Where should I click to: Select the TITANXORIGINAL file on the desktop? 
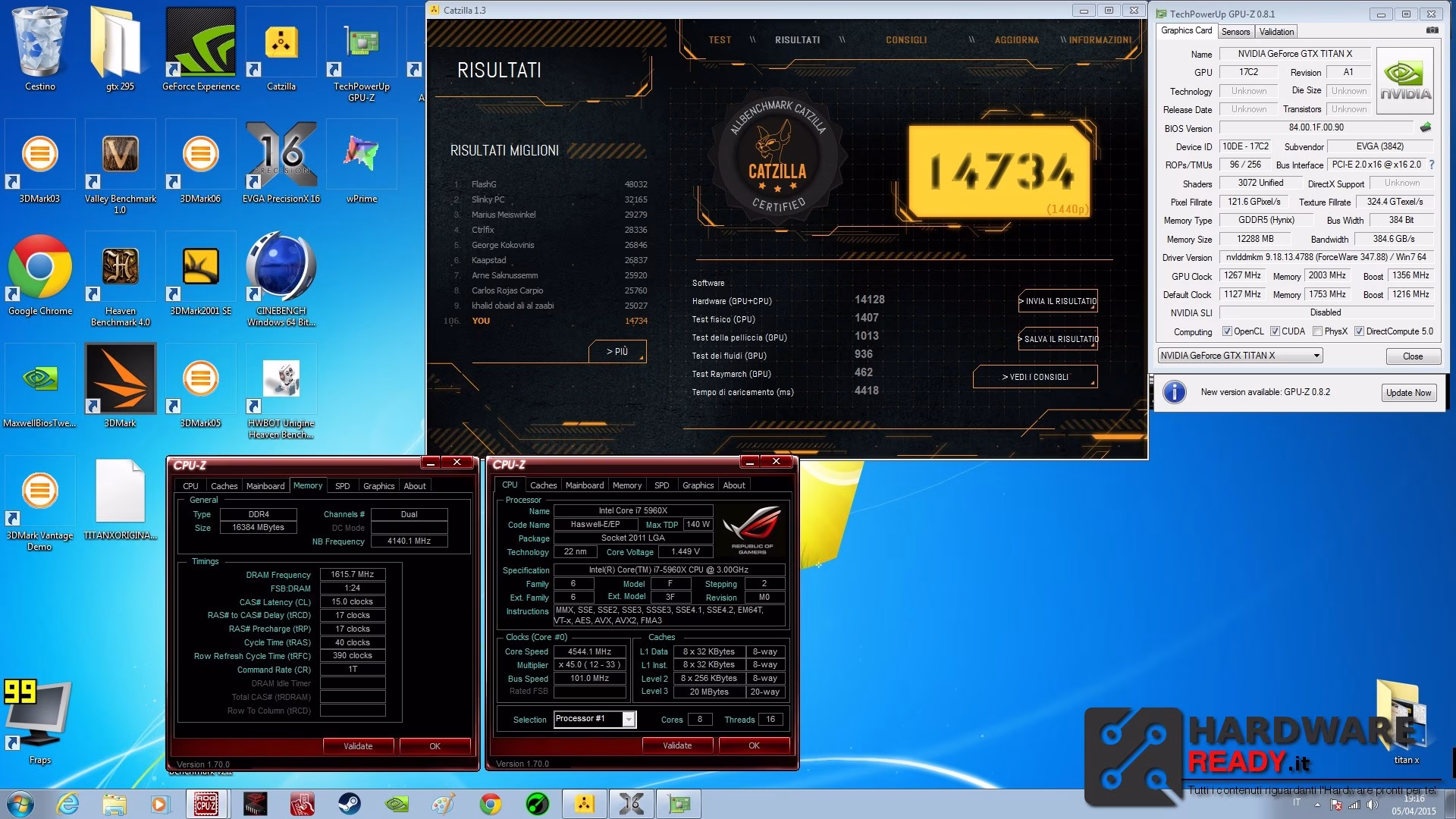point(120,498)
